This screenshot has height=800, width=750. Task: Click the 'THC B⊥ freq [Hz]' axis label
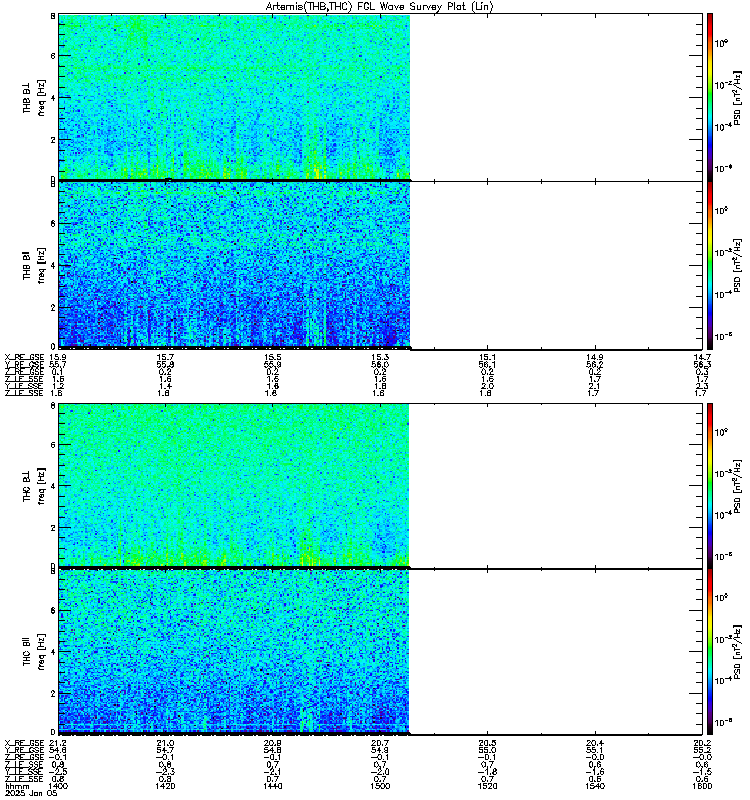tap(34, 486)
